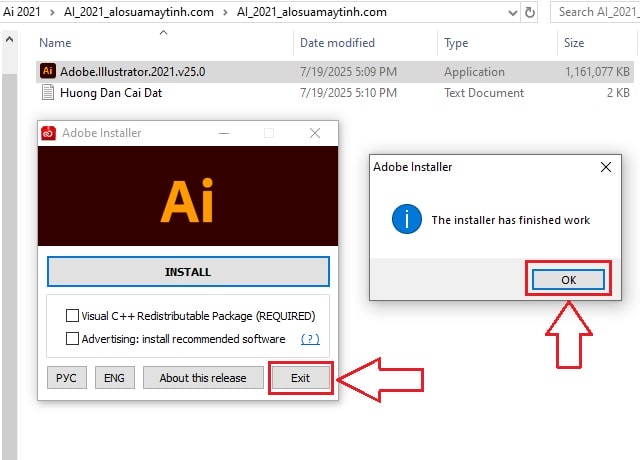Viewport: 640px width, 460px height.
Task: Sort files by Size column
Action: pyautogui.click(x=573, y=43)
